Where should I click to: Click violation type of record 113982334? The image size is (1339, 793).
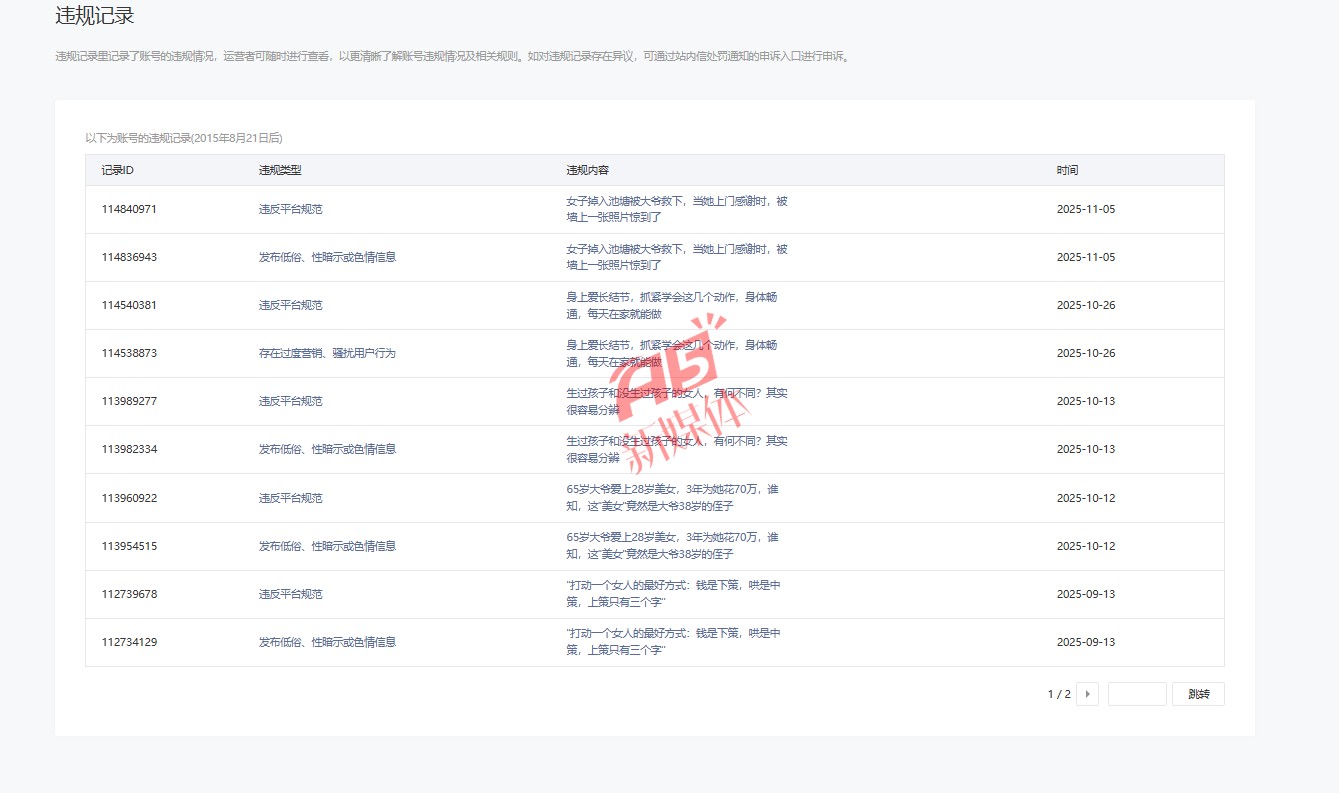click(x=327, y=449)
